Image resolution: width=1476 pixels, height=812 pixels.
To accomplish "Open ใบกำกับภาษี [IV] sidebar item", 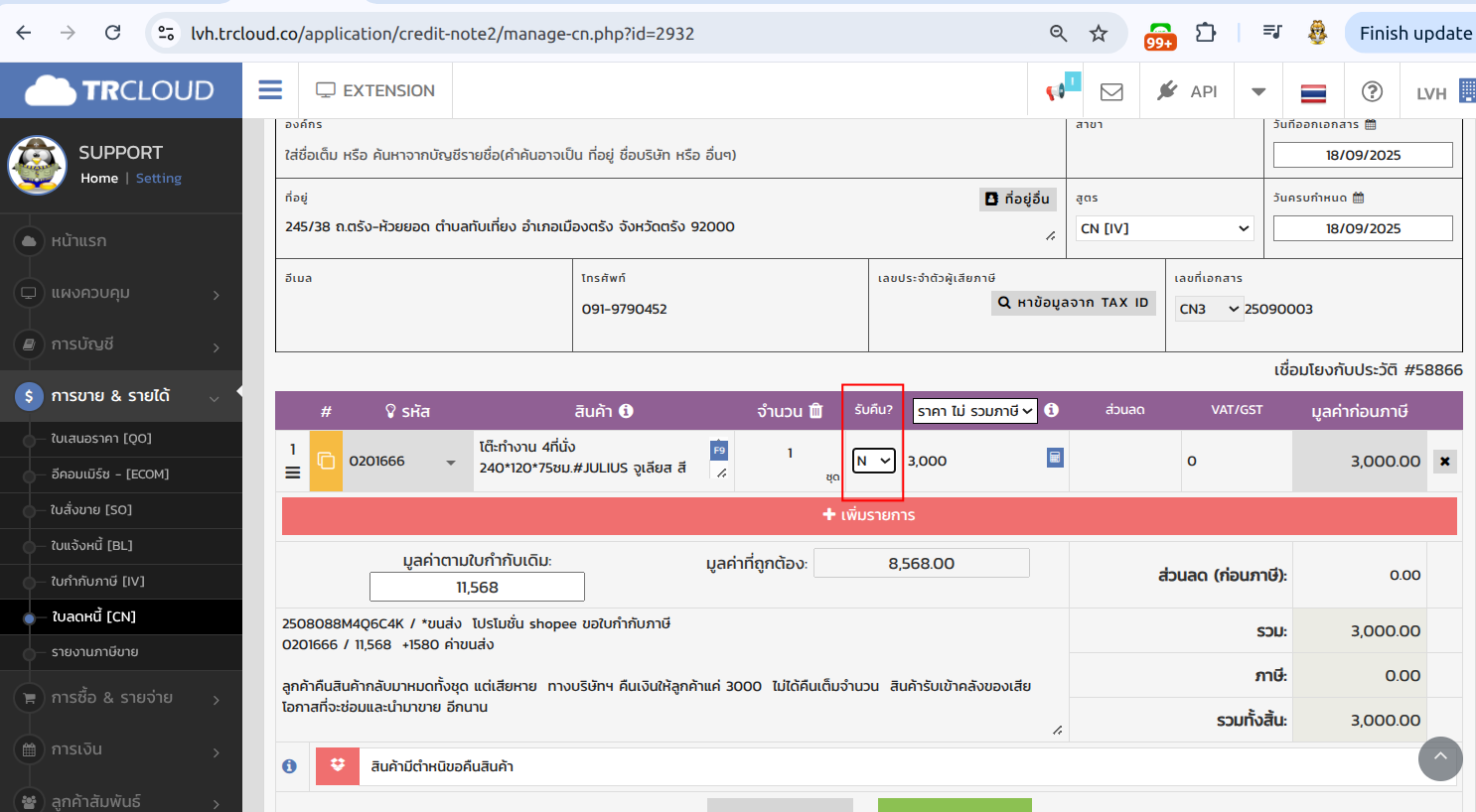I will click(x=97, y=581).
